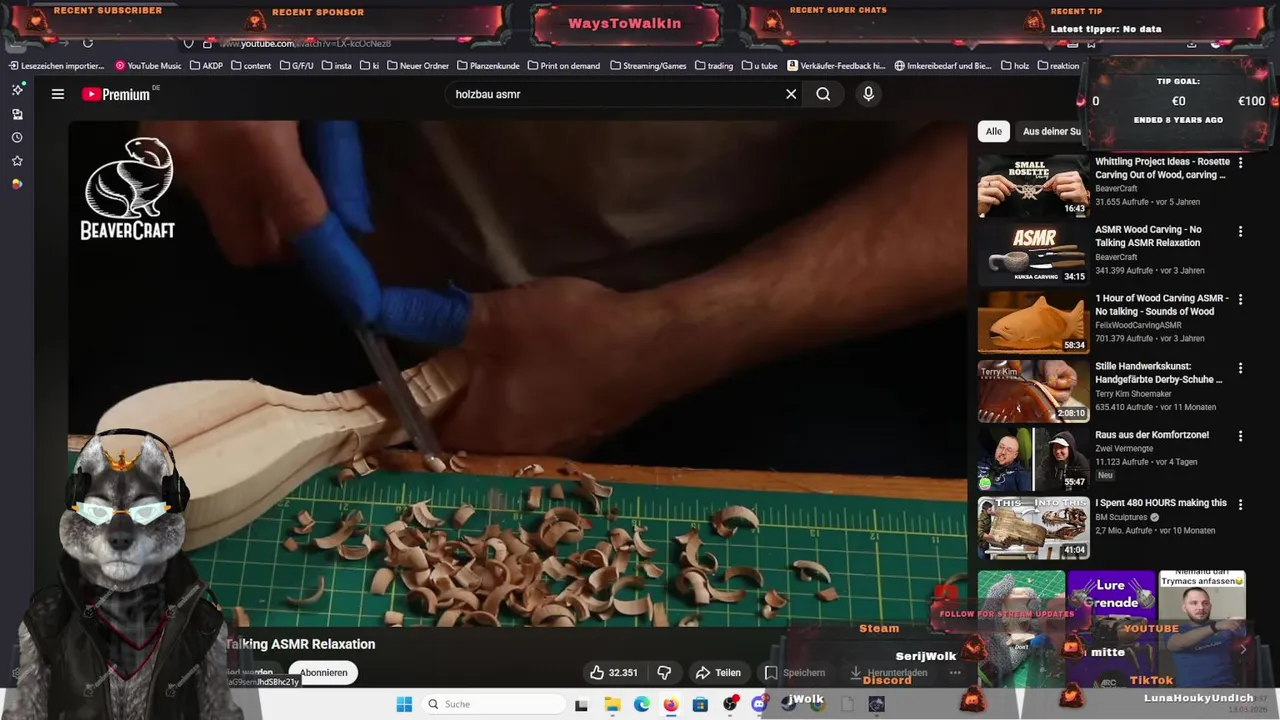Open the content bookmarks folder
Viewport: 1280px width, 720px height.
pyautogui.click(x=250, y=66)
